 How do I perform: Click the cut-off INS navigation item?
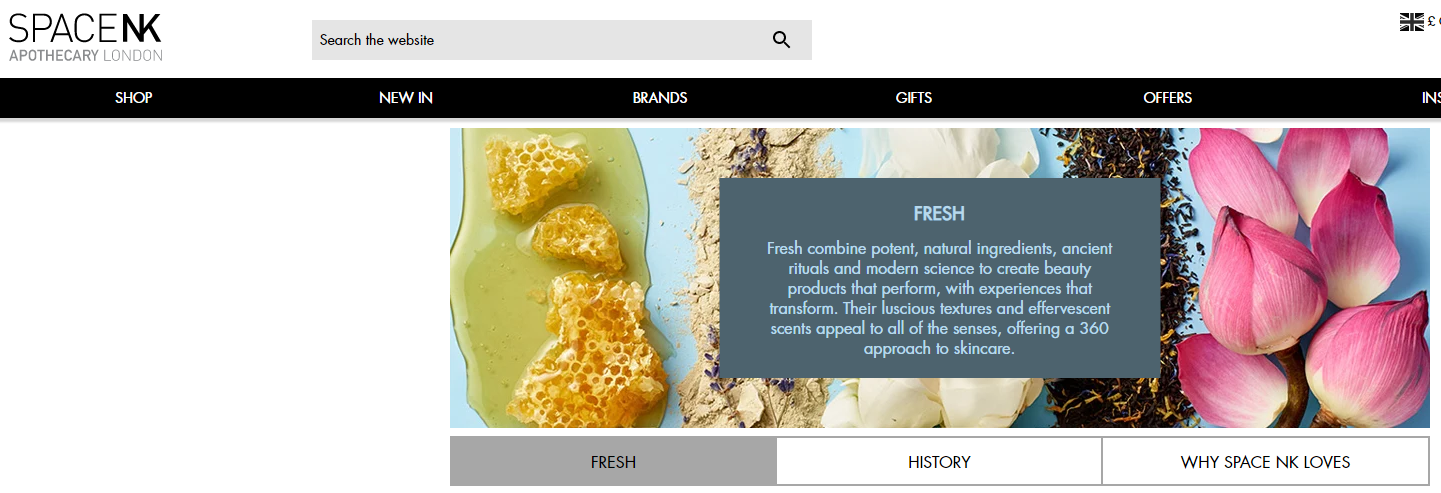1430,98
